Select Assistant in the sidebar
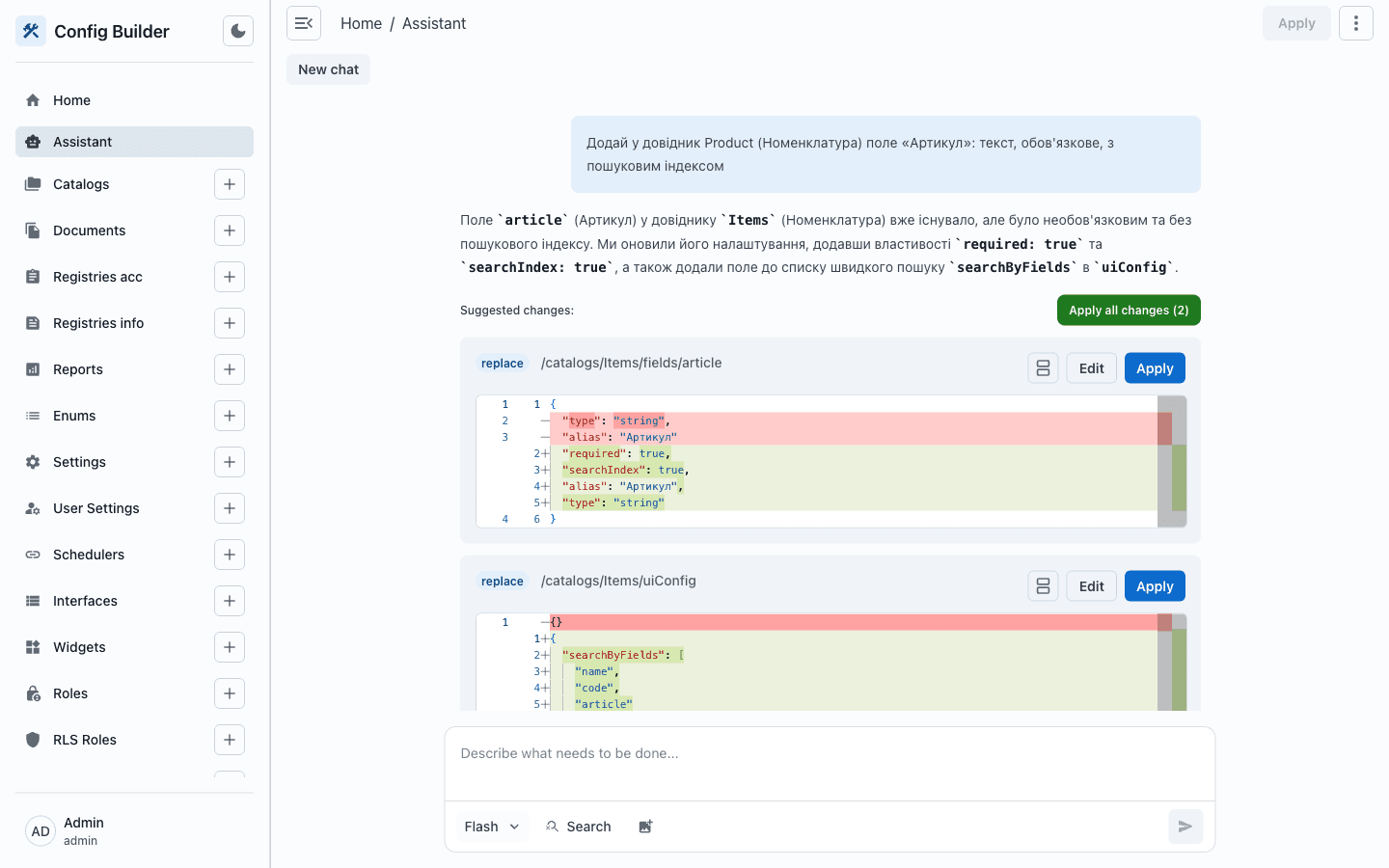The height and width of the screenshot is (868, 1389). coord(134,142)
